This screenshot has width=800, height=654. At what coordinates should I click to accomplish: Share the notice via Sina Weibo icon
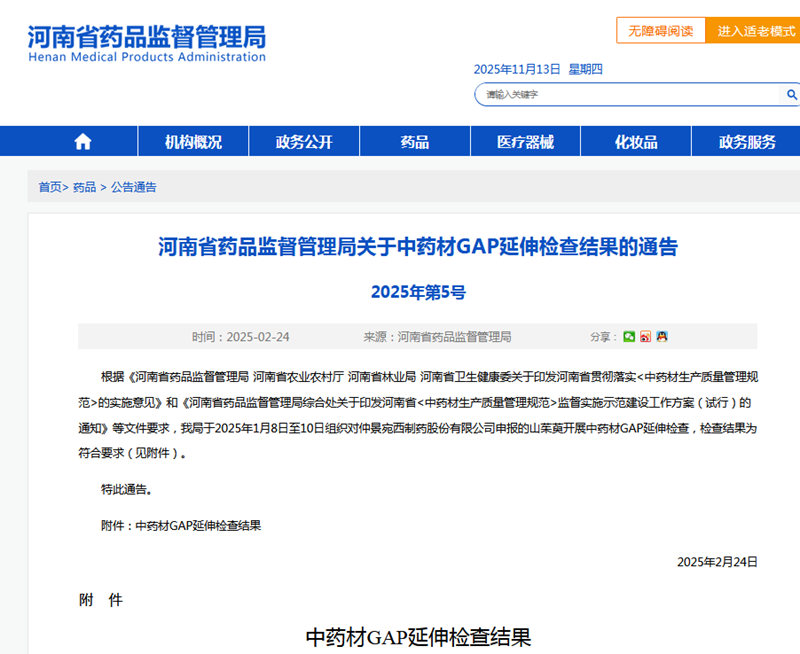(x=645, y=337)
